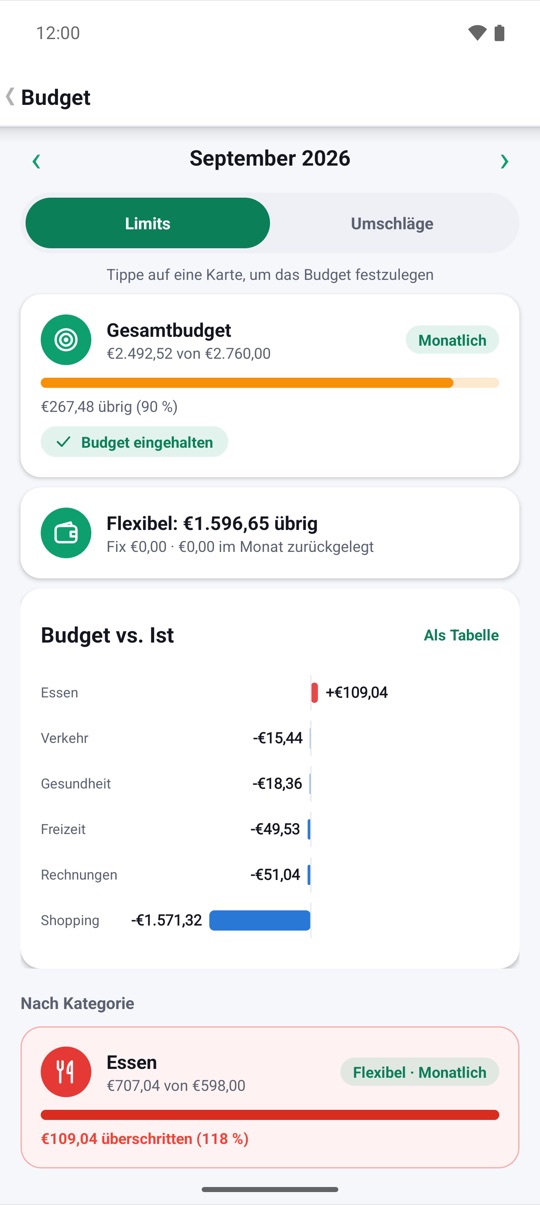Image resolution: width=540 pixels, height=1205 pixels.
Task: Click the red Essen bar in chart
Action: click(x=315, y=692)
